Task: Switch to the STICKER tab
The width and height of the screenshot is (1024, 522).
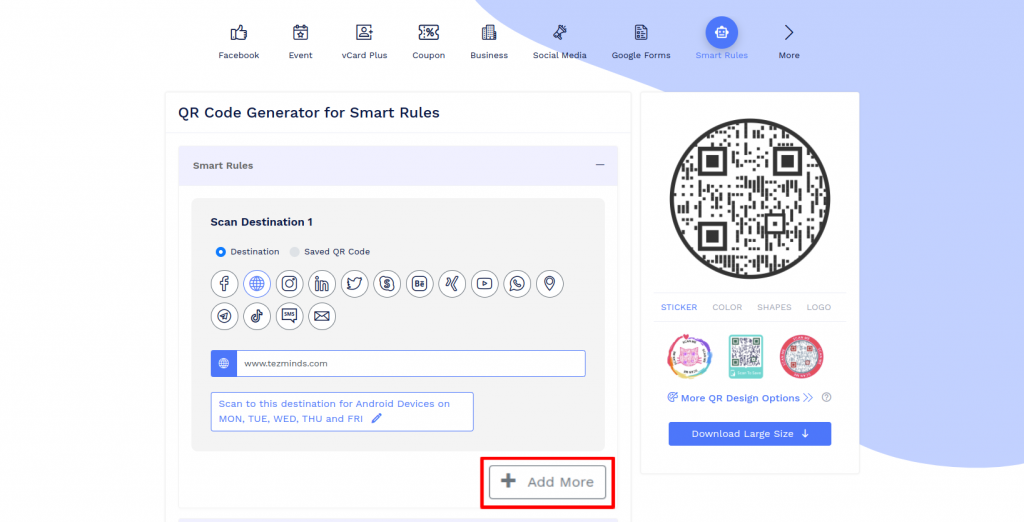Action: (x=679, y=307)
